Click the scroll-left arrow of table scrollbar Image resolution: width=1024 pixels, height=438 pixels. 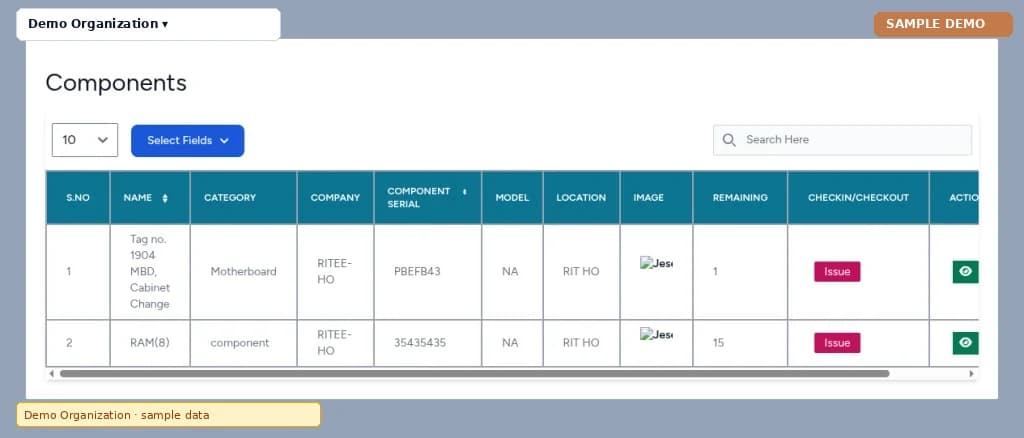pyautogui.click(x=52, y=374)
